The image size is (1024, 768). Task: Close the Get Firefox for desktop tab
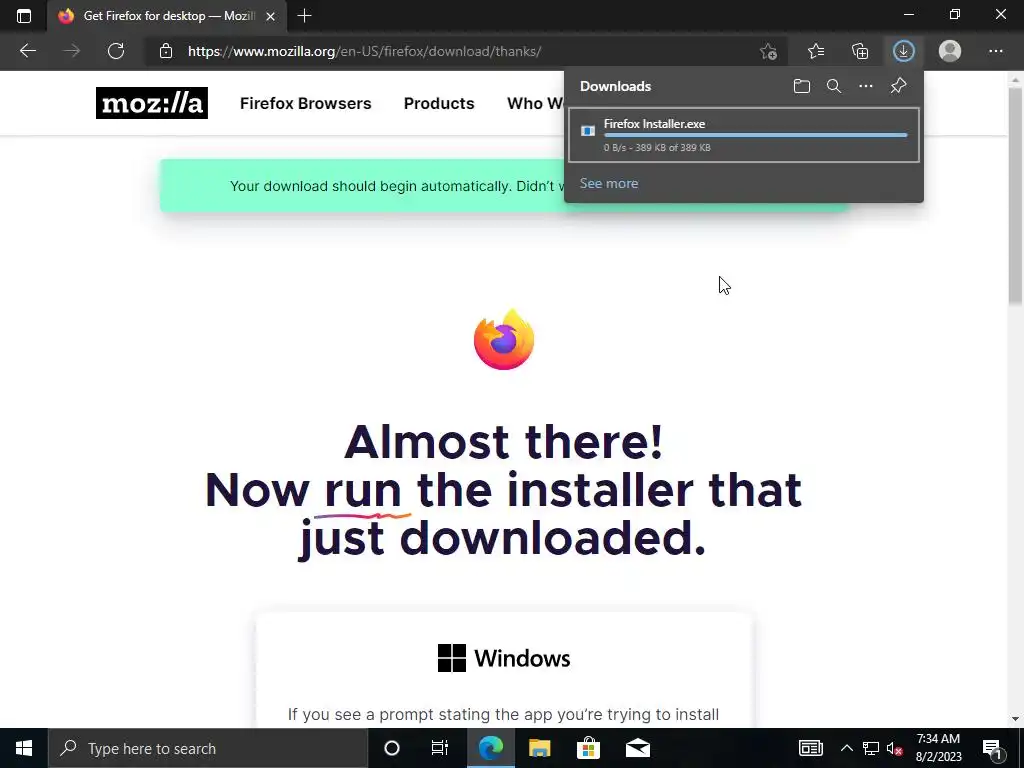coord(270,16)
